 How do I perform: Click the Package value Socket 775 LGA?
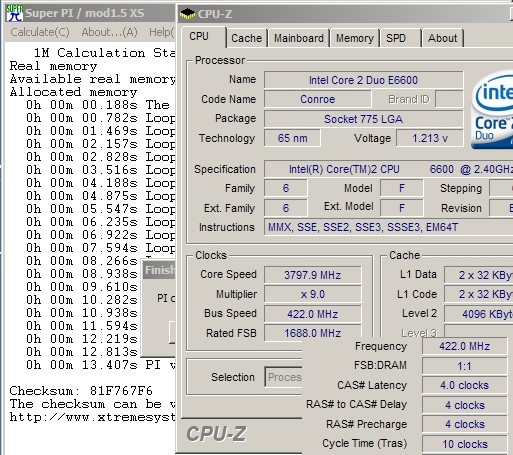[363, 119]
